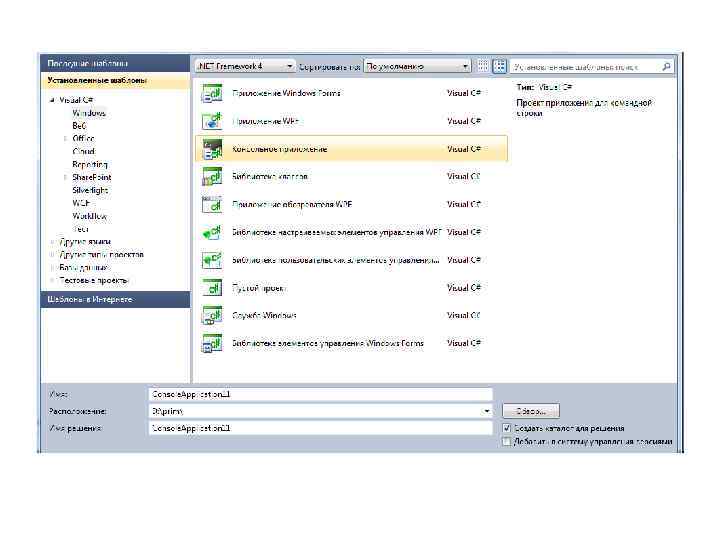Image resolution: width=720 pixels, height=540 pixels.
Task: Select the Библиотека классов template icon
Action: (212, 177)
